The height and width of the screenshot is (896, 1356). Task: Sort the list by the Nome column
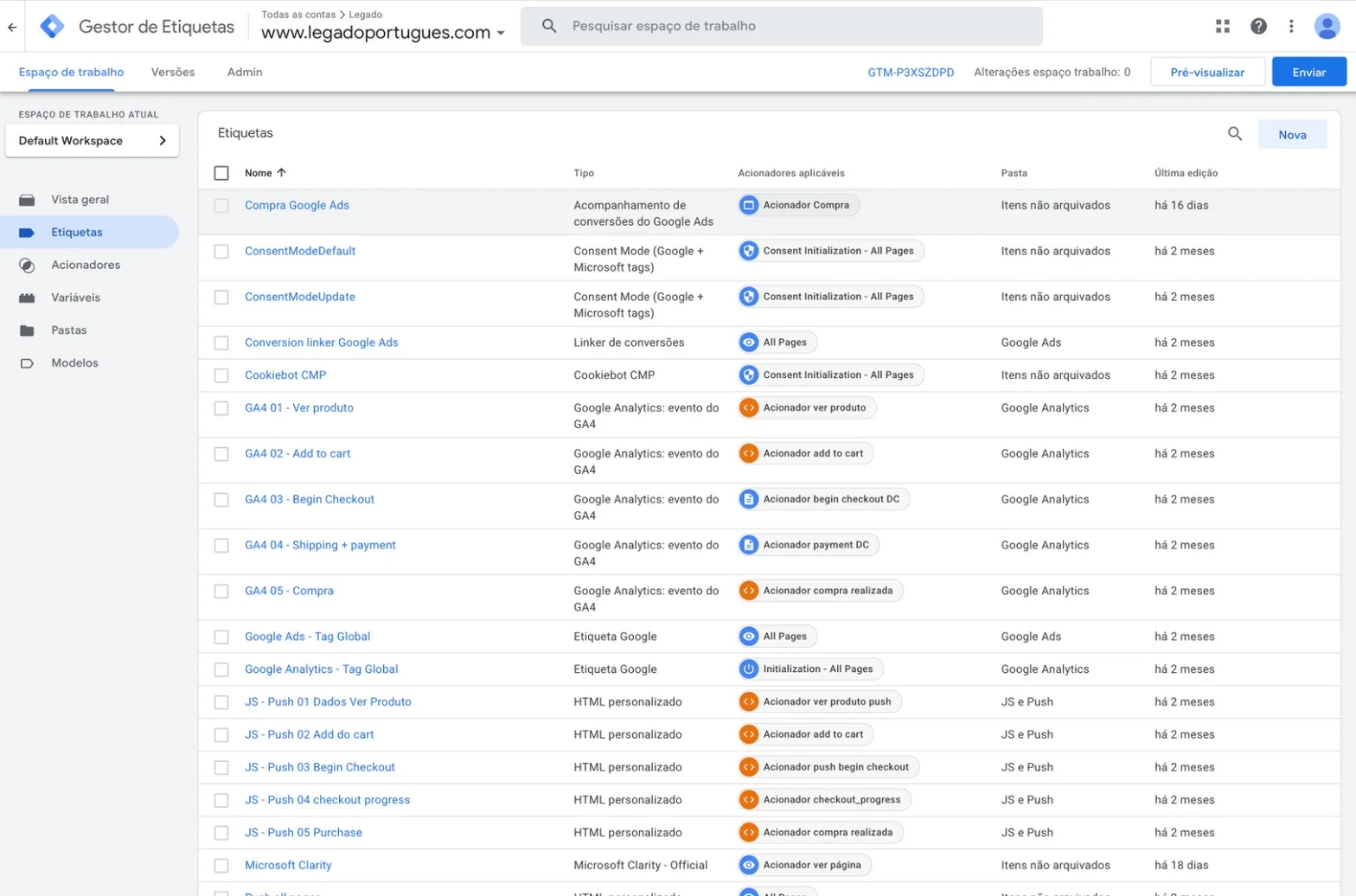pyautogui.click(x=265, y=173)
